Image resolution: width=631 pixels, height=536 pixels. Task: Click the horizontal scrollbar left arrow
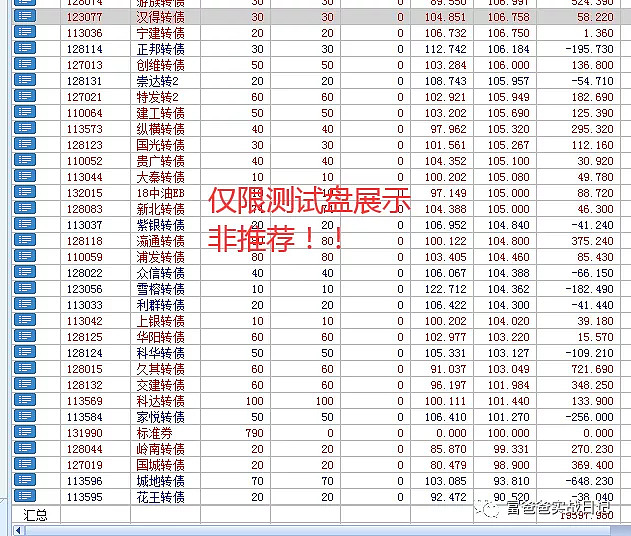[18, 530]
